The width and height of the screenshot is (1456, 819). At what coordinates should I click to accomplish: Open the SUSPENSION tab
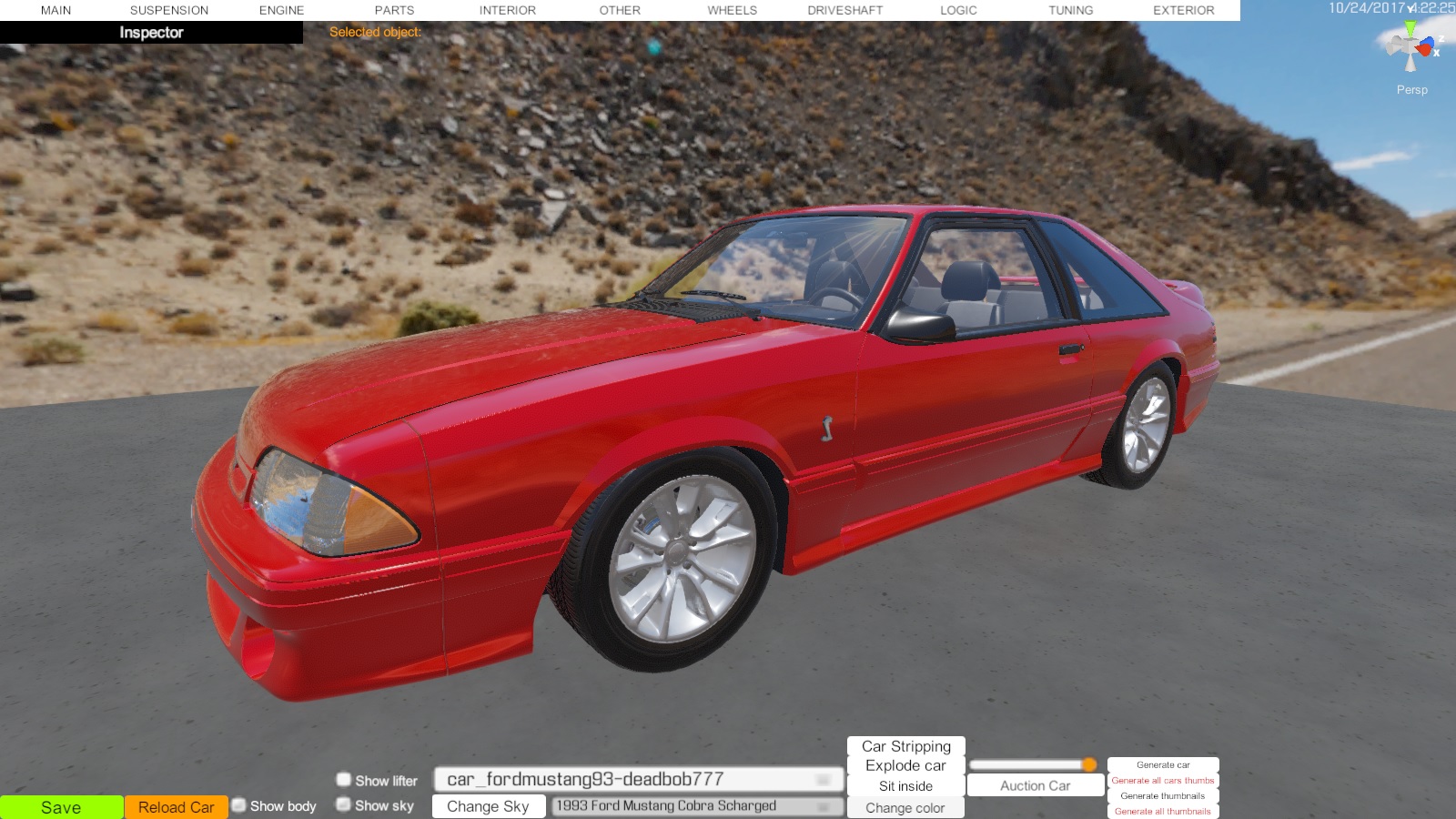(x=169, y=10)
